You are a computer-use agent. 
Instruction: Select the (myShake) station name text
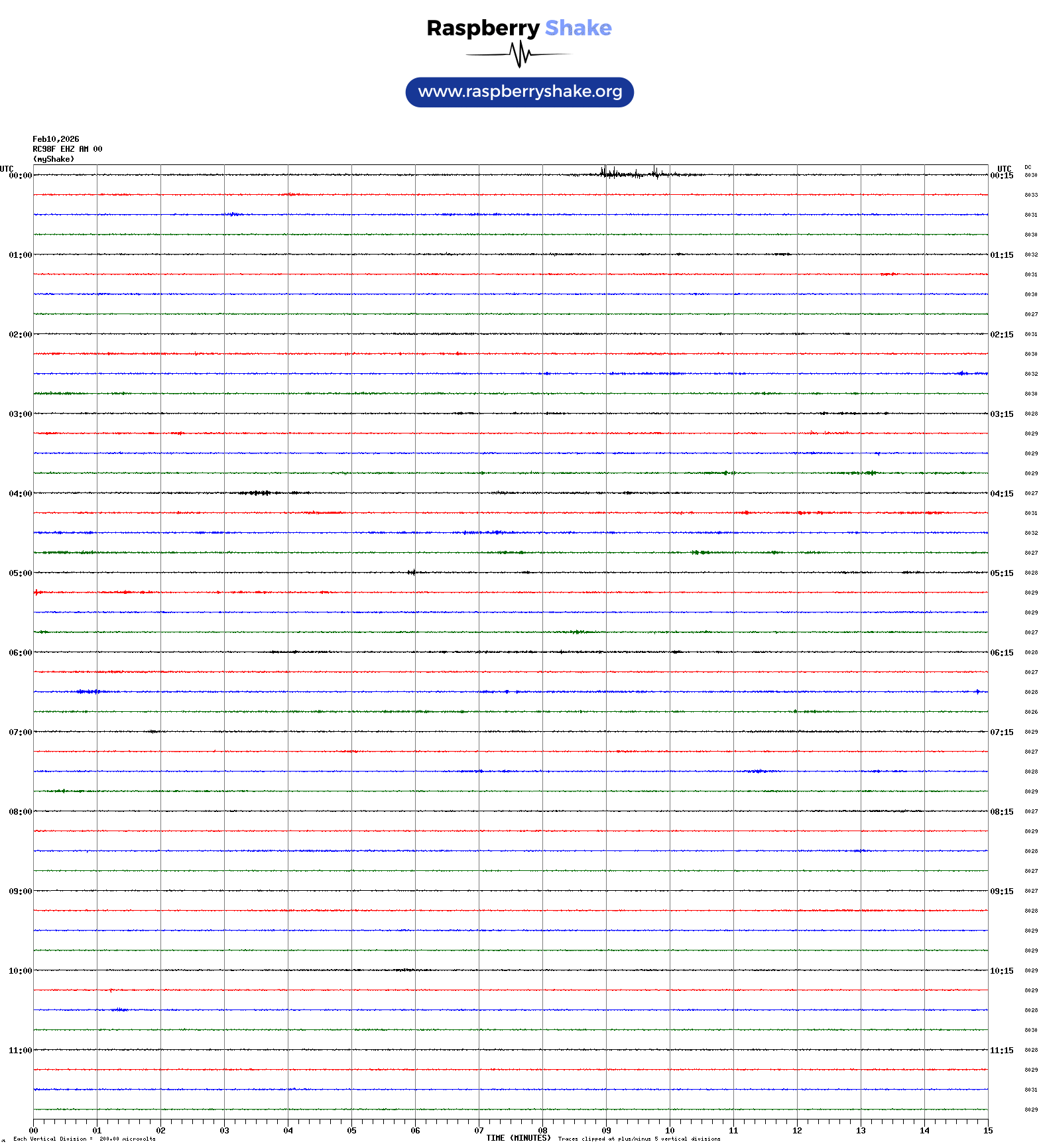point(54,159)
